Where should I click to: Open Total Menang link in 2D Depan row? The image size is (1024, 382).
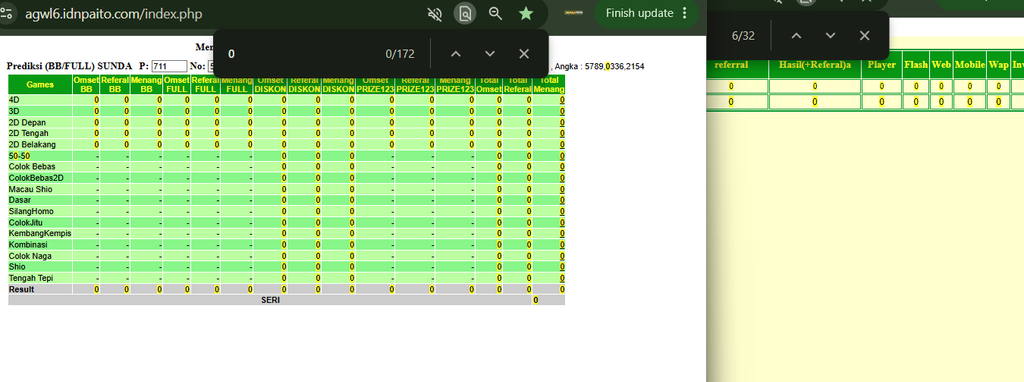[562, 123]
